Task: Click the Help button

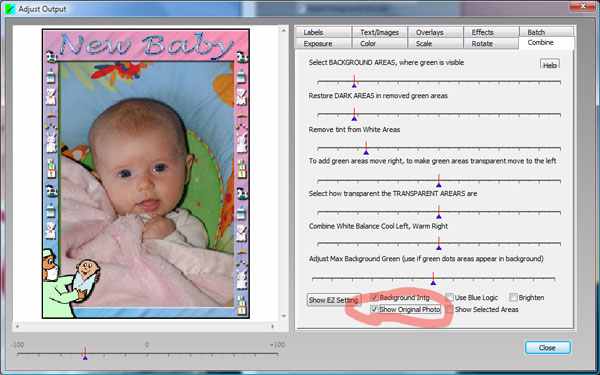Action: [x=550, y=64]
